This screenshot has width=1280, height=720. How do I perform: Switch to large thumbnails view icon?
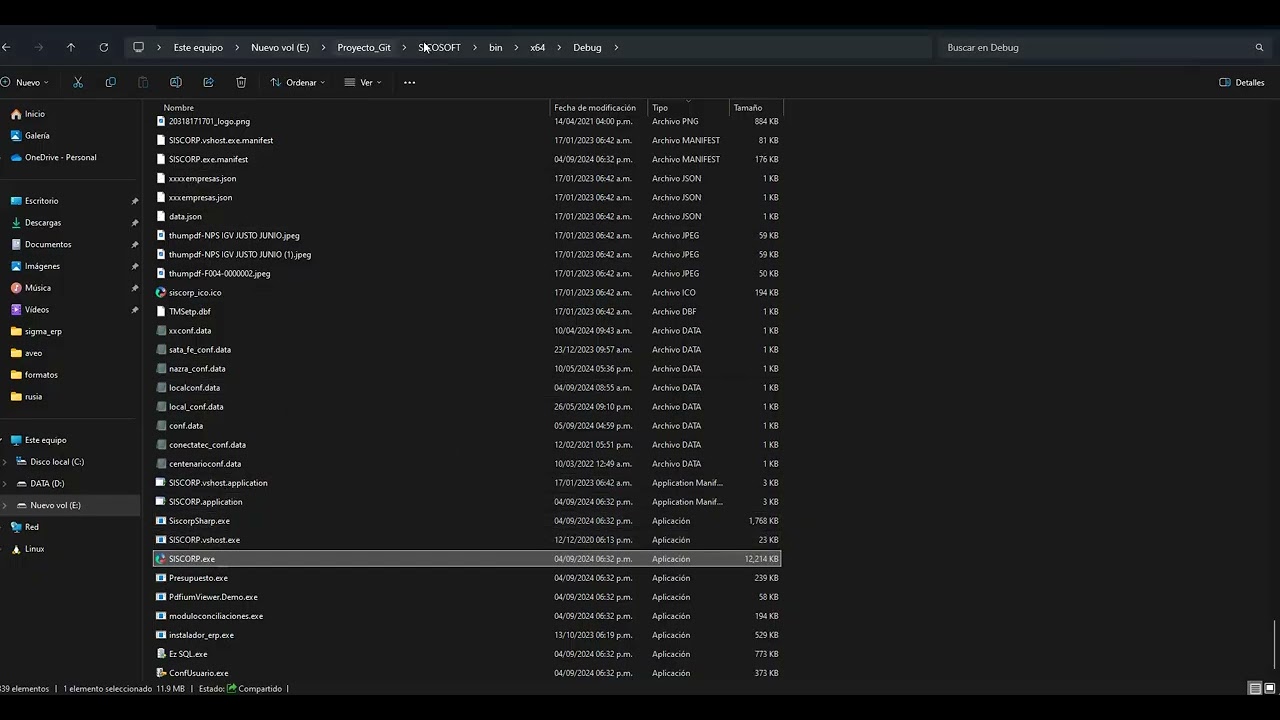click(1270, 688)
